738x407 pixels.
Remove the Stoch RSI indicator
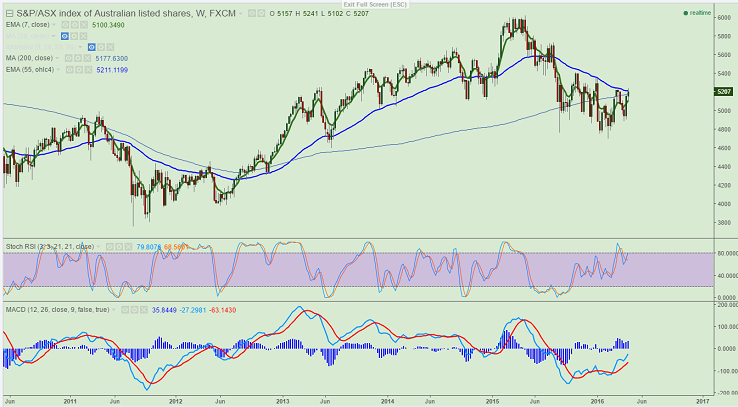(x=128, y=247)
